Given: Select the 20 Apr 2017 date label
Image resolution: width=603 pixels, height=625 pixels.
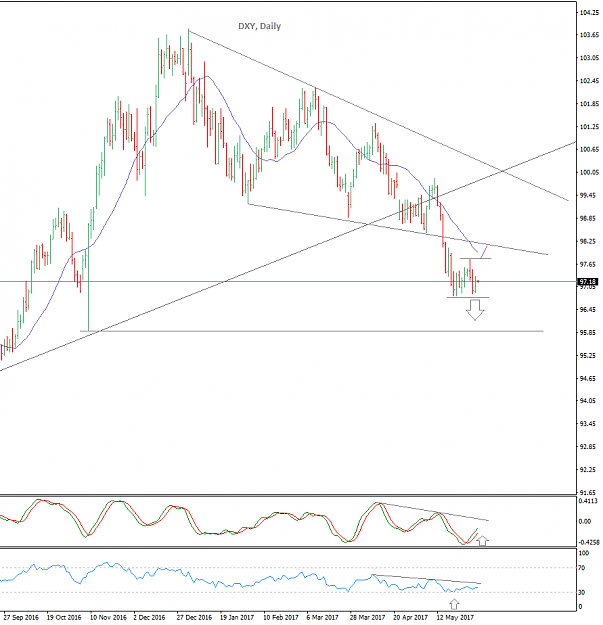Looking at the screenshot, I should pos(411,617).
